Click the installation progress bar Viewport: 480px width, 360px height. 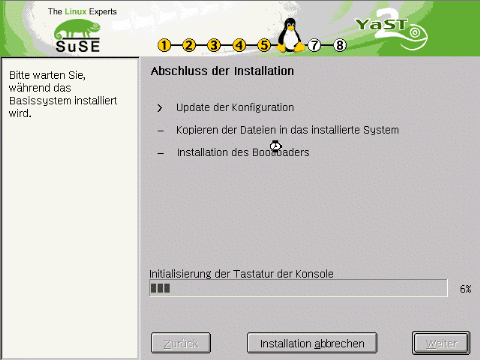[298, 288]
